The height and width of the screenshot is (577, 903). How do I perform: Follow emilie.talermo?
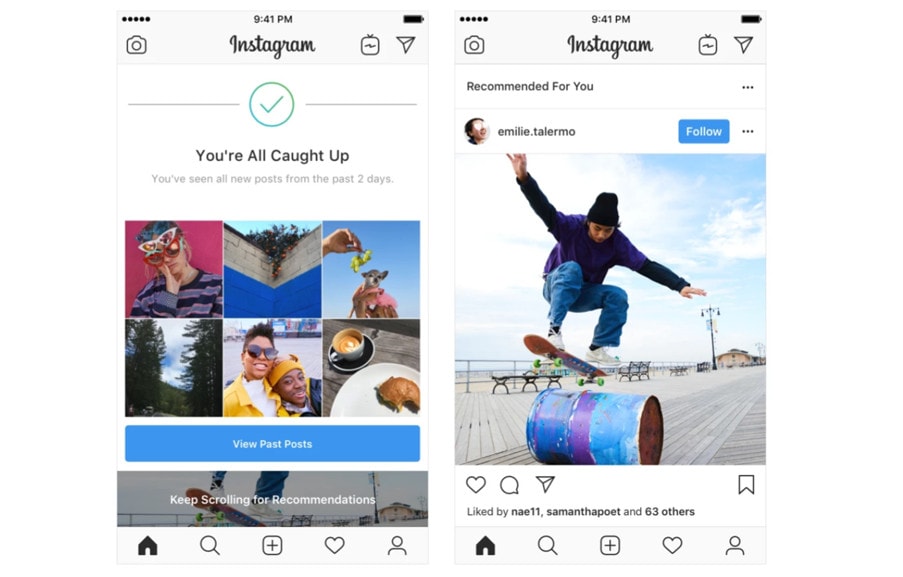point(703,131)
